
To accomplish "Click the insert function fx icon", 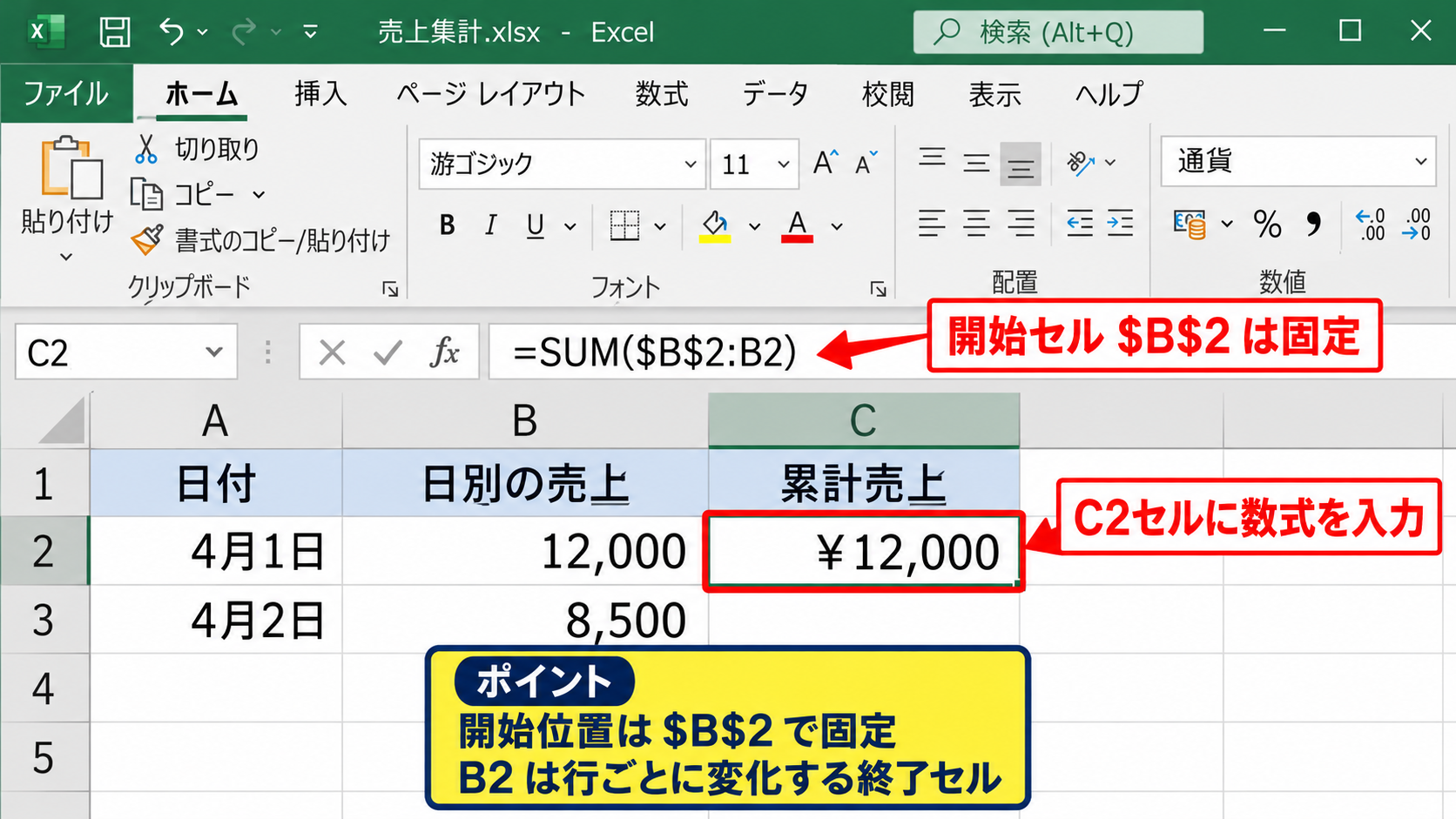I will (445, 352).
